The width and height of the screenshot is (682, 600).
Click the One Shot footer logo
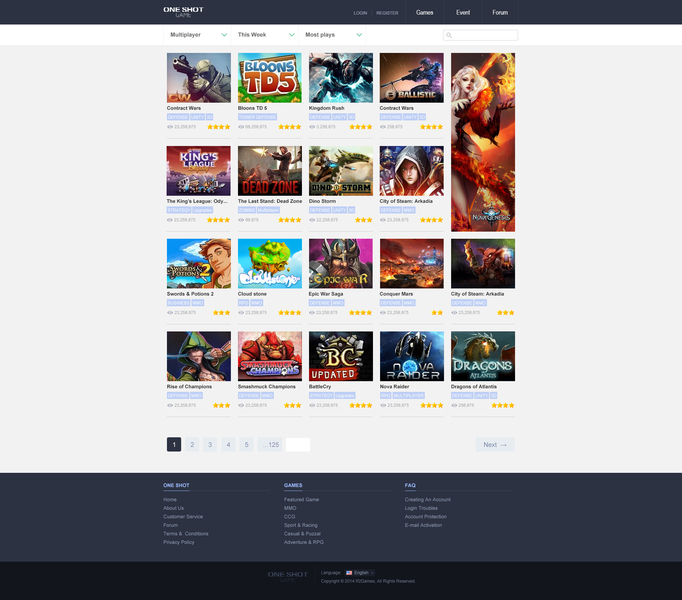288,576
